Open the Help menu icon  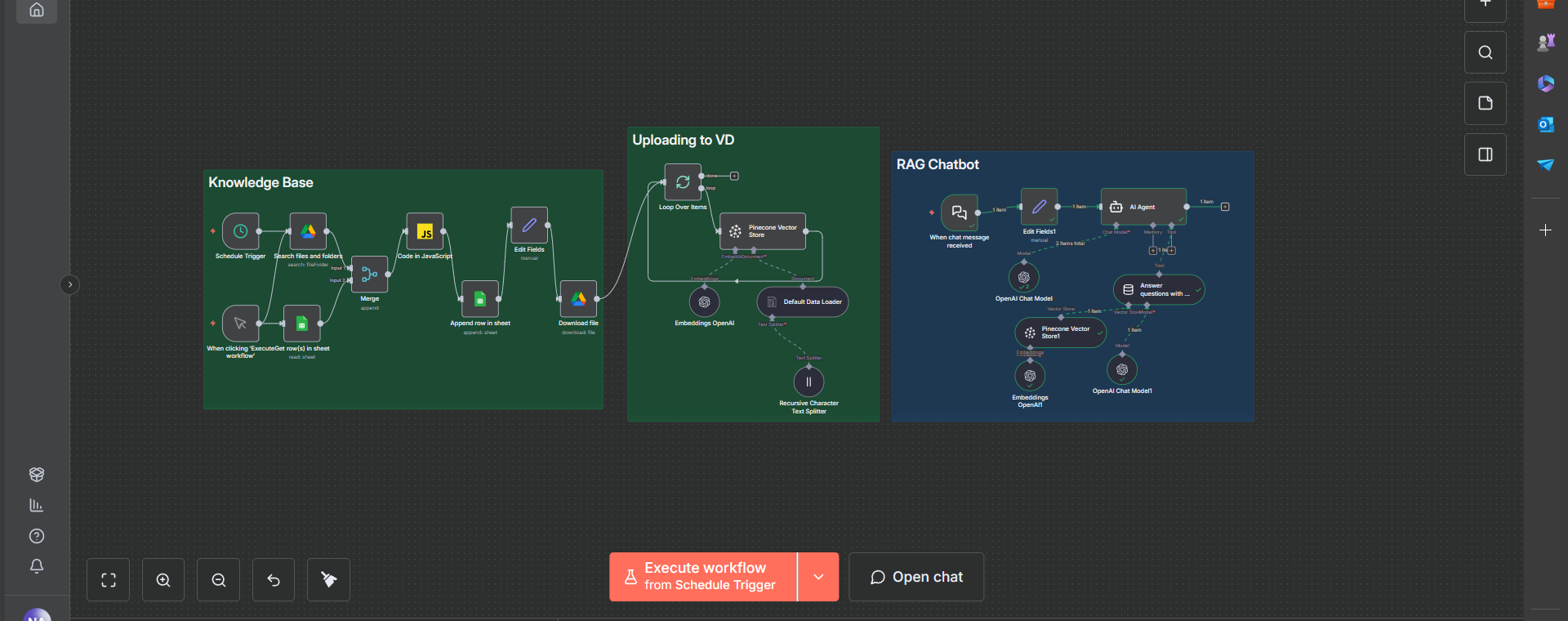(37, 536)
